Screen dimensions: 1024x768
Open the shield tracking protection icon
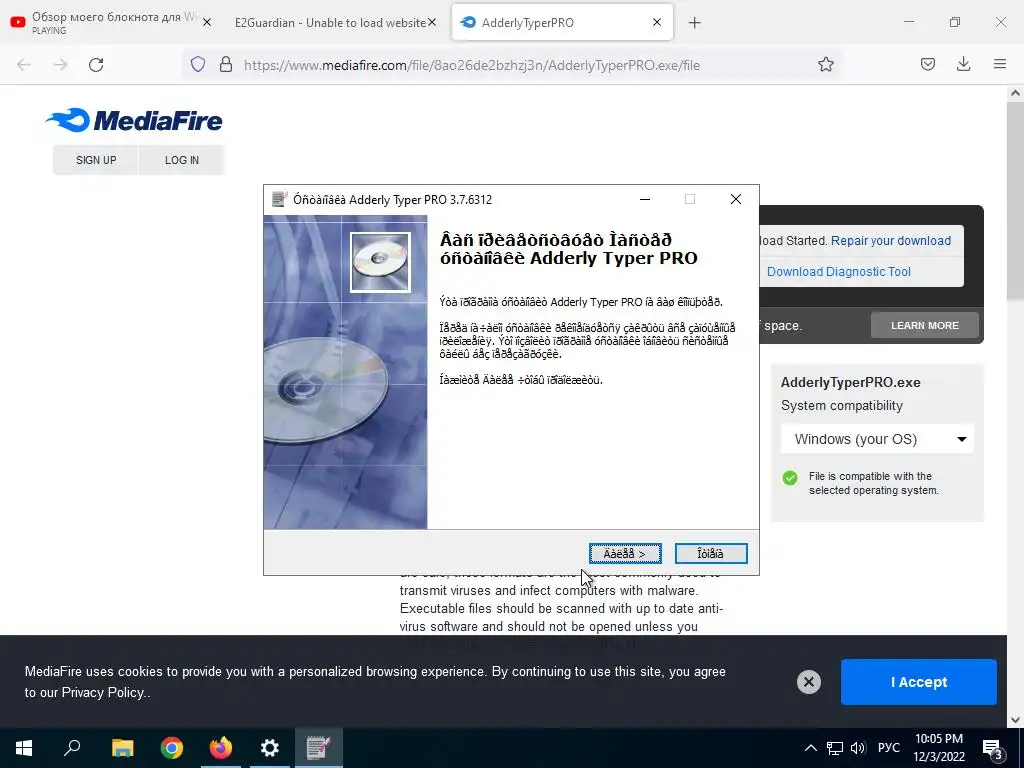tap(198, 65)
